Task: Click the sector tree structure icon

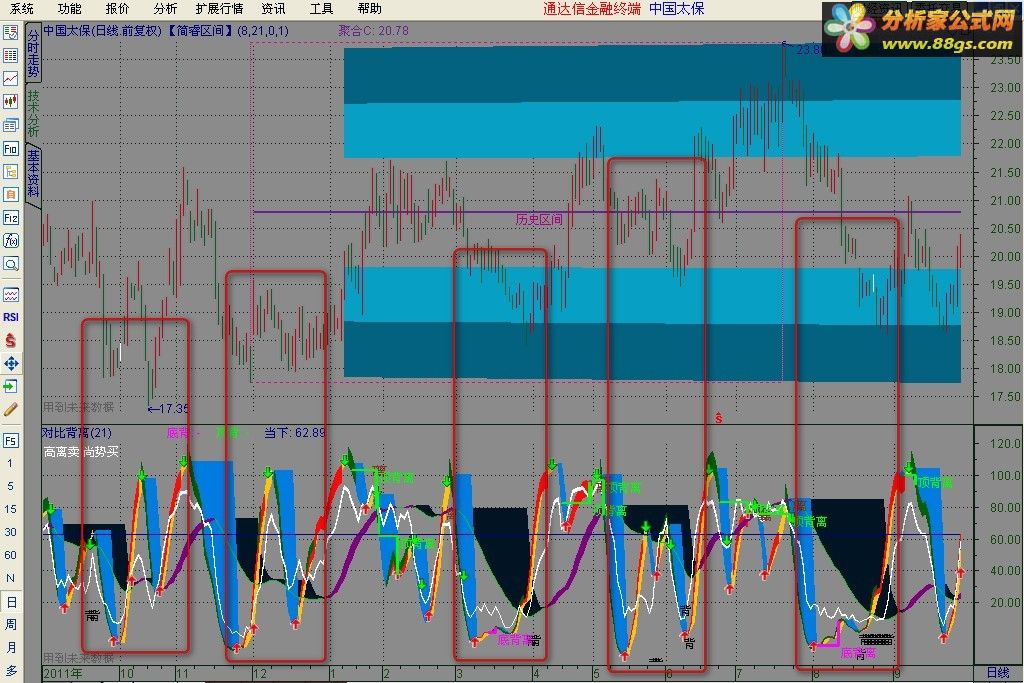Action: tap(10, 172)
